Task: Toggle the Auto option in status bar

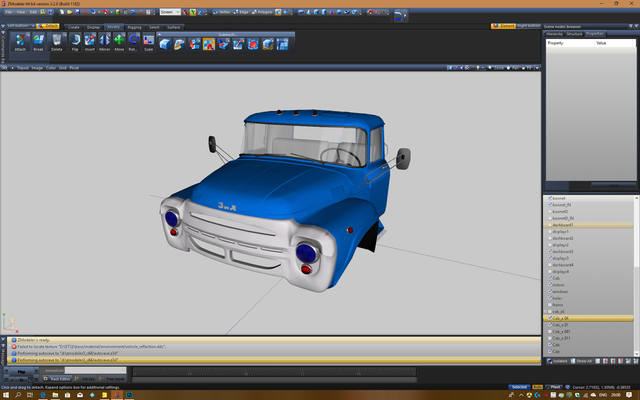Action: (x=537, y=387)
